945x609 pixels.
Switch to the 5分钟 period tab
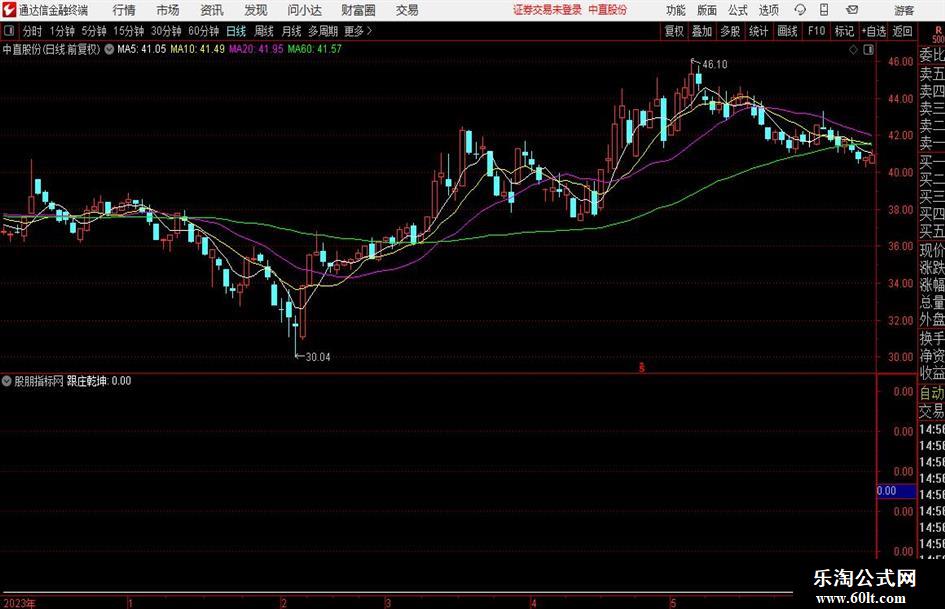[94, 31]
